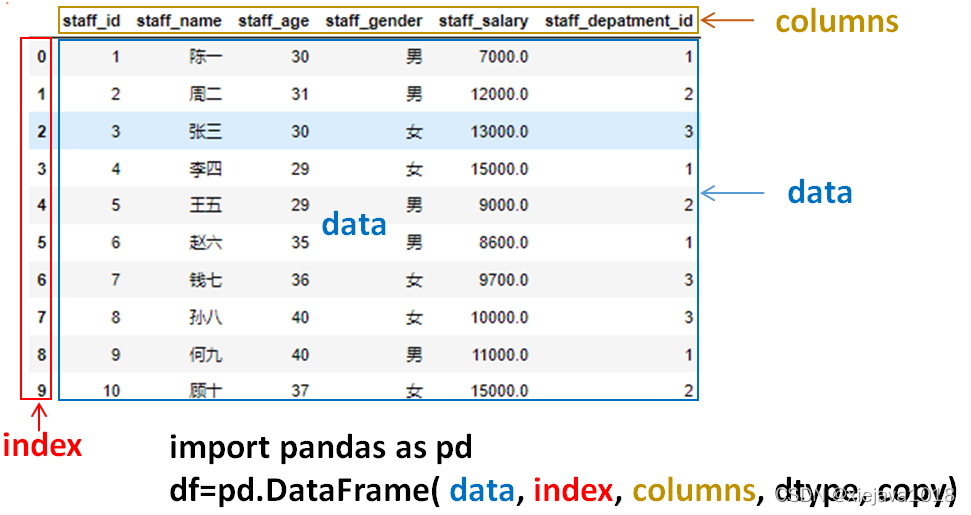Click index label 0 of 陈一's row

pyautogui.click(x=41, y=57)
